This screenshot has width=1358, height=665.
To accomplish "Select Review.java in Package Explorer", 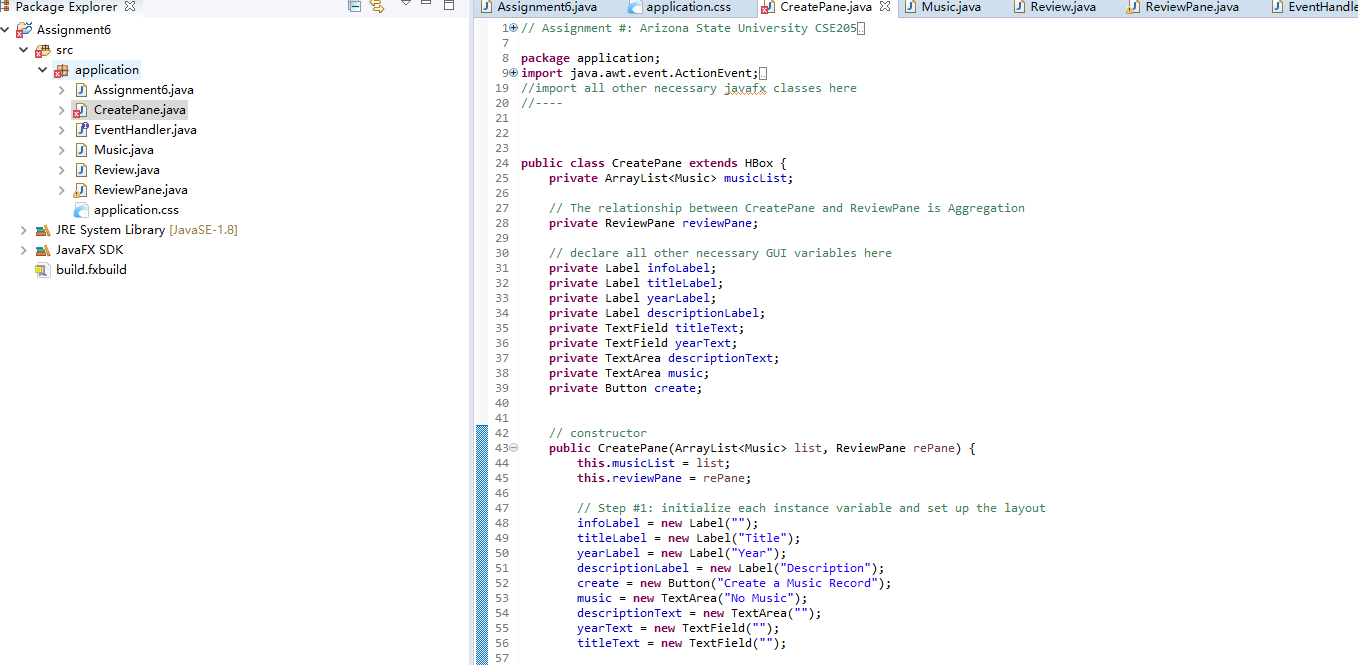I will (x=127, y=170).
